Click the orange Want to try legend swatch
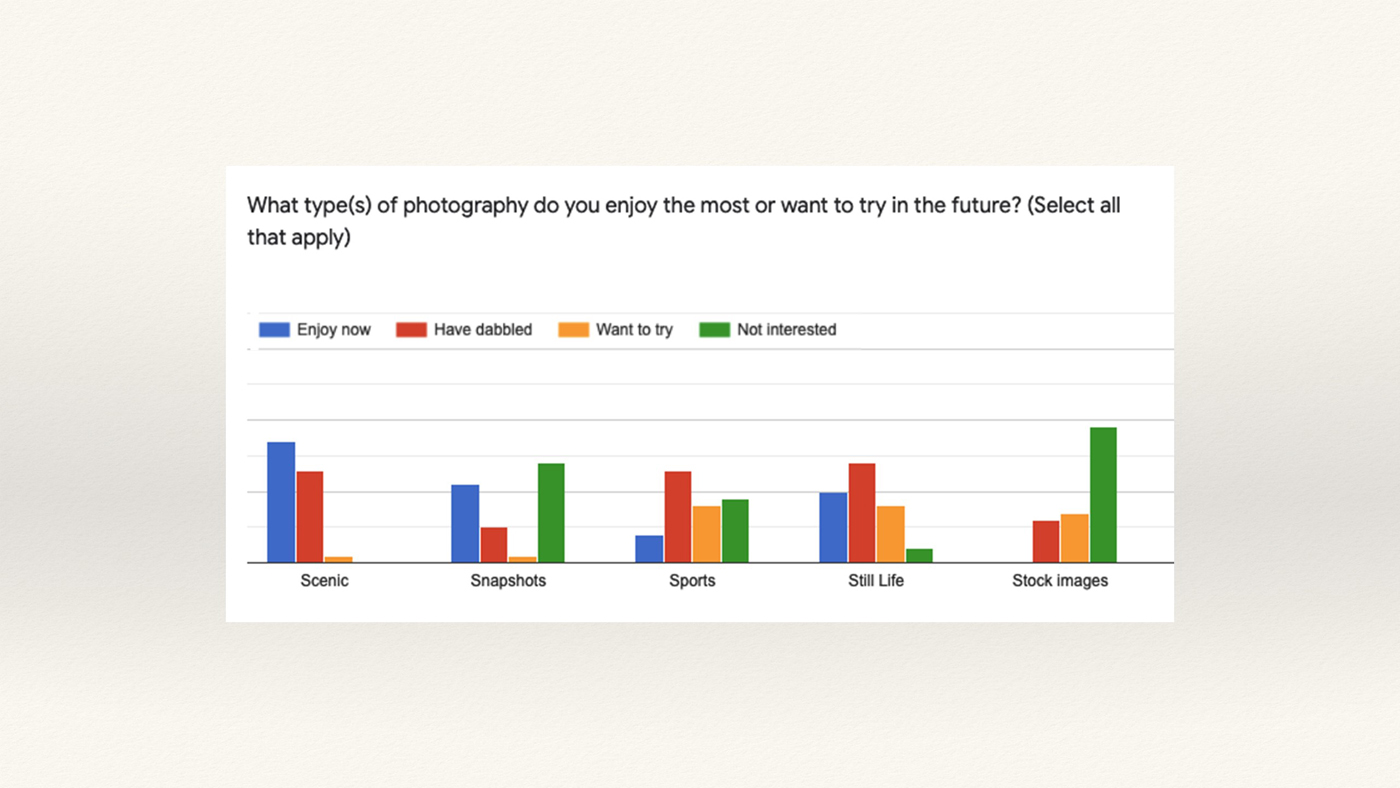Viewport: 1400px width, 788px height. click(x=574, y=330)
